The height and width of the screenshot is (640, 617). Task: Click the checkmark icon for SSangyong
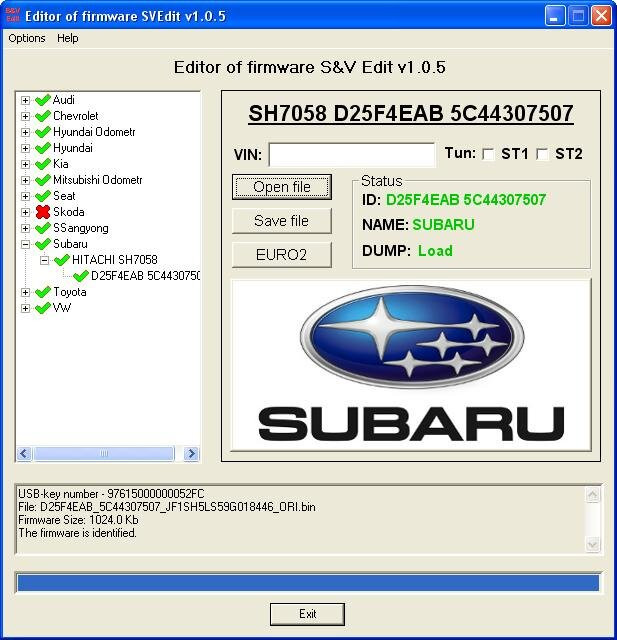click(43, 228)
